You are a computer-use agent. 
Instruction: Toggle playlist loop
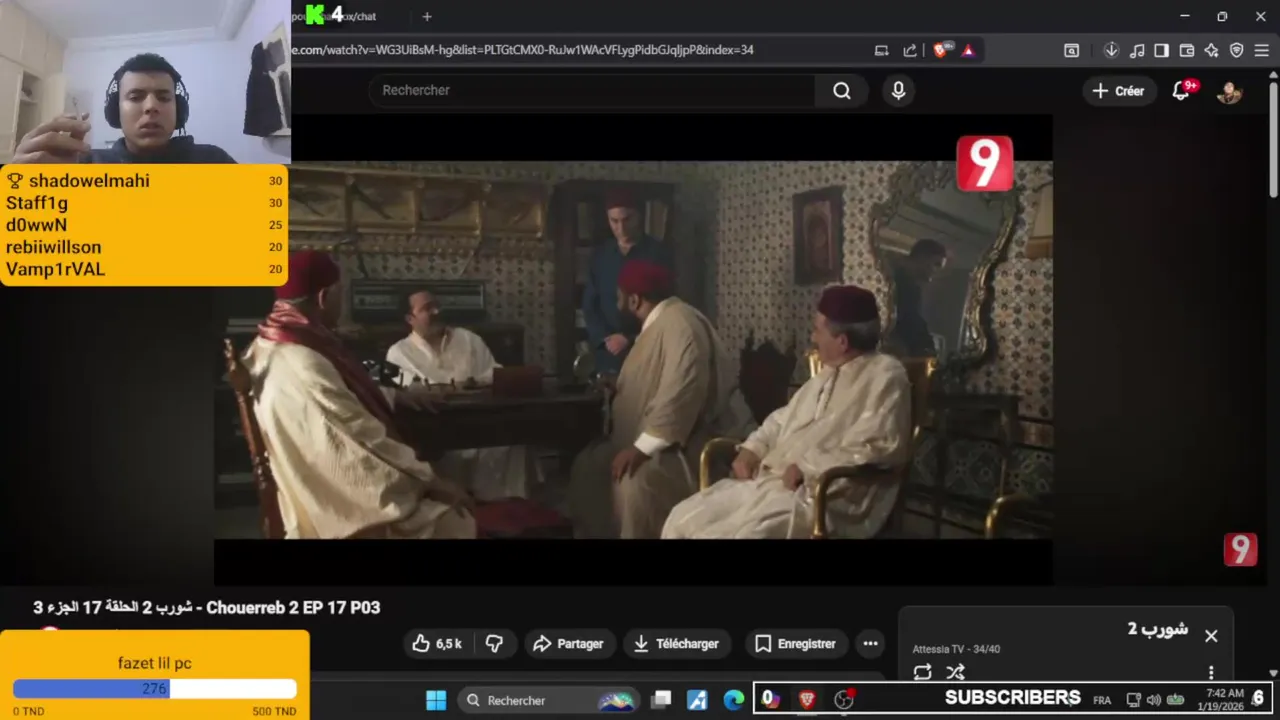click(x=922, y=672)
